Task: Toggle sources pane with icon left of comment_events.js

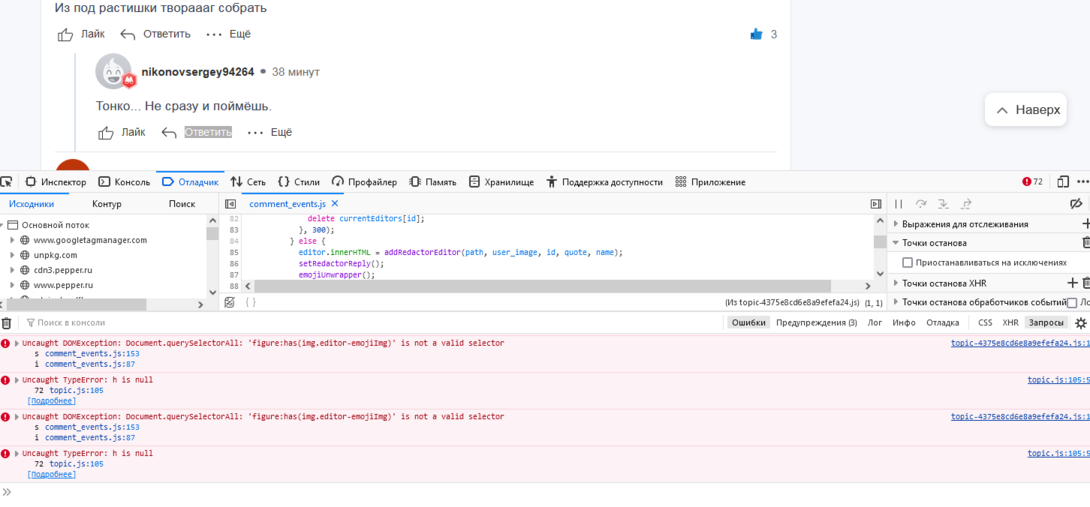Action: pyautogui.click(x=231, y=204)
